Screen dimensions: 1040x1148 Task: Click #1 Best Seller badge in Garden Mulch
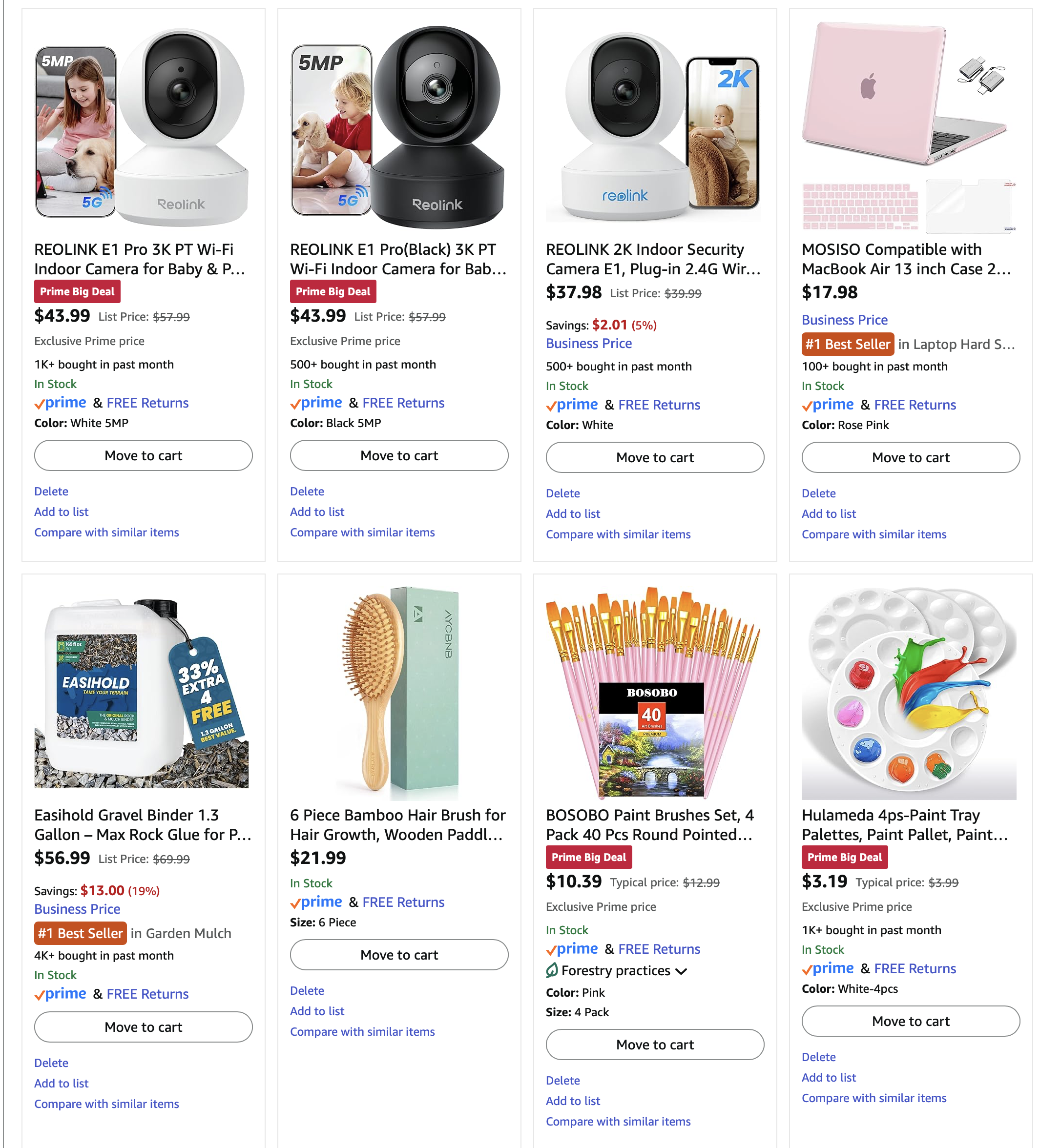point(80,933)
